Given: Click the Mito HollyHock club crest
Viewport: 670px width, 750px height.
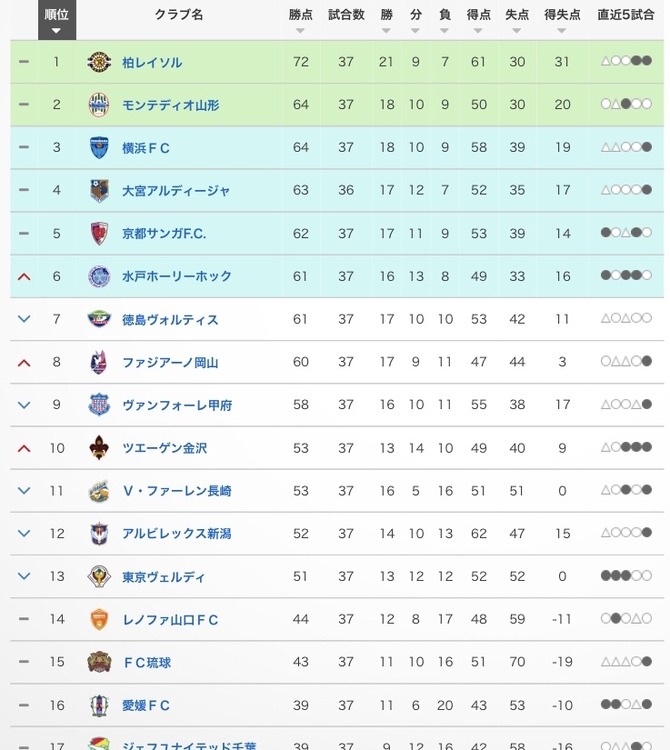Looking at the screenshot, I should click(99, 276).
